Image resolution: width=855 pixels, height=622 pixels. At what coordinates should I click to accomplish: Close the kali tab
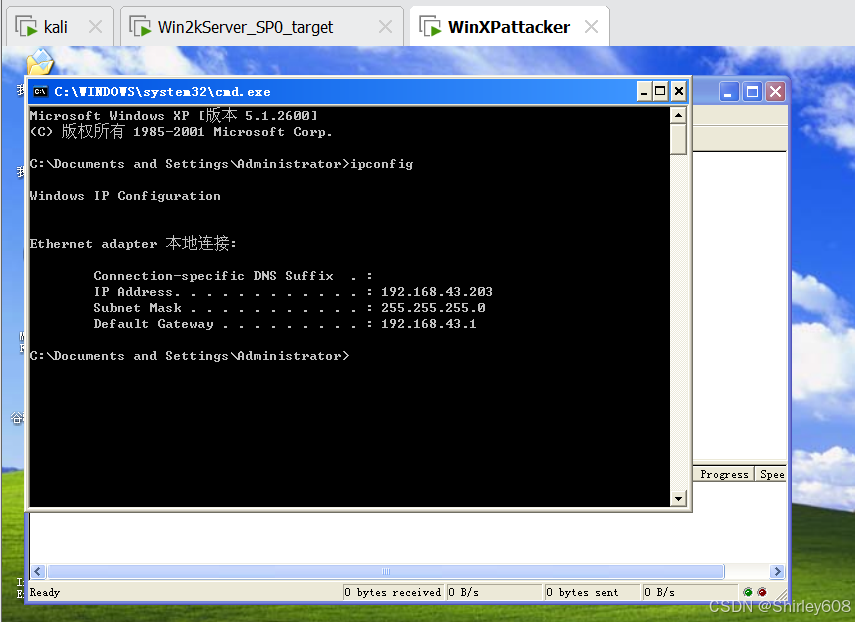tap(95, 26)
